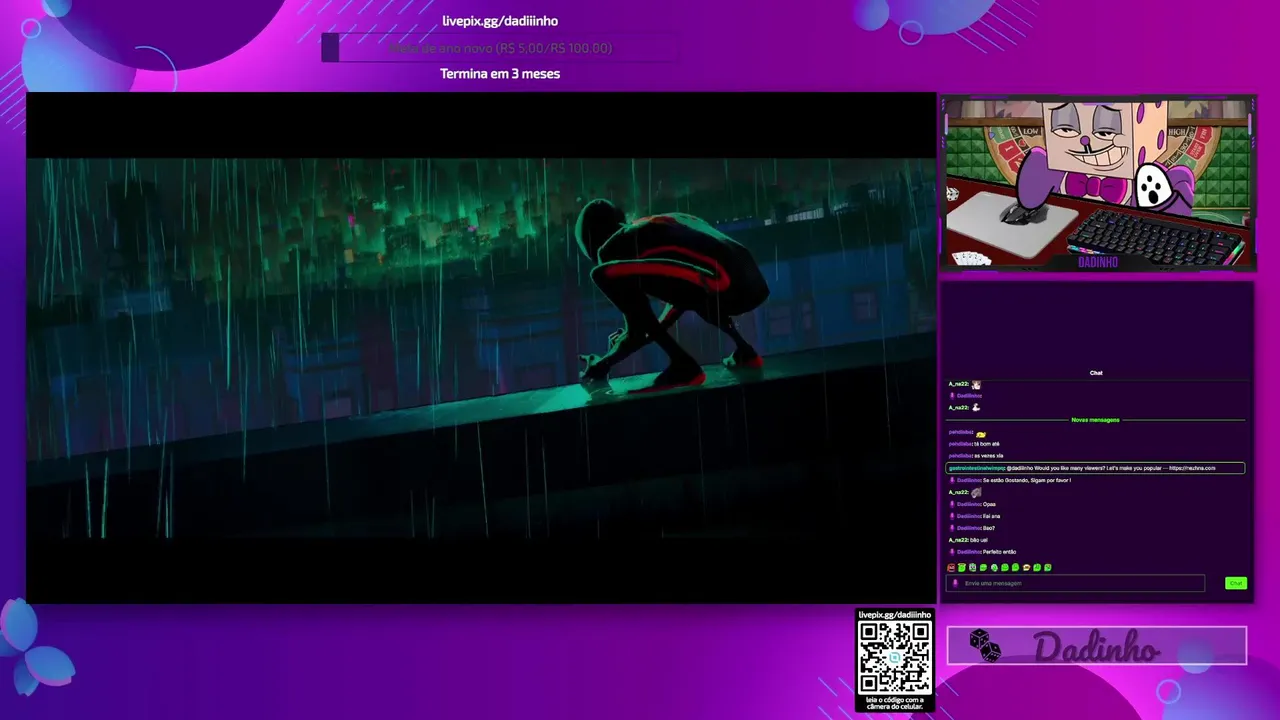Image resolution: width=1280 pixels, height=720 pixels.
Task: Click the gastrointestinalwimpq username
Action: [977, 468]
